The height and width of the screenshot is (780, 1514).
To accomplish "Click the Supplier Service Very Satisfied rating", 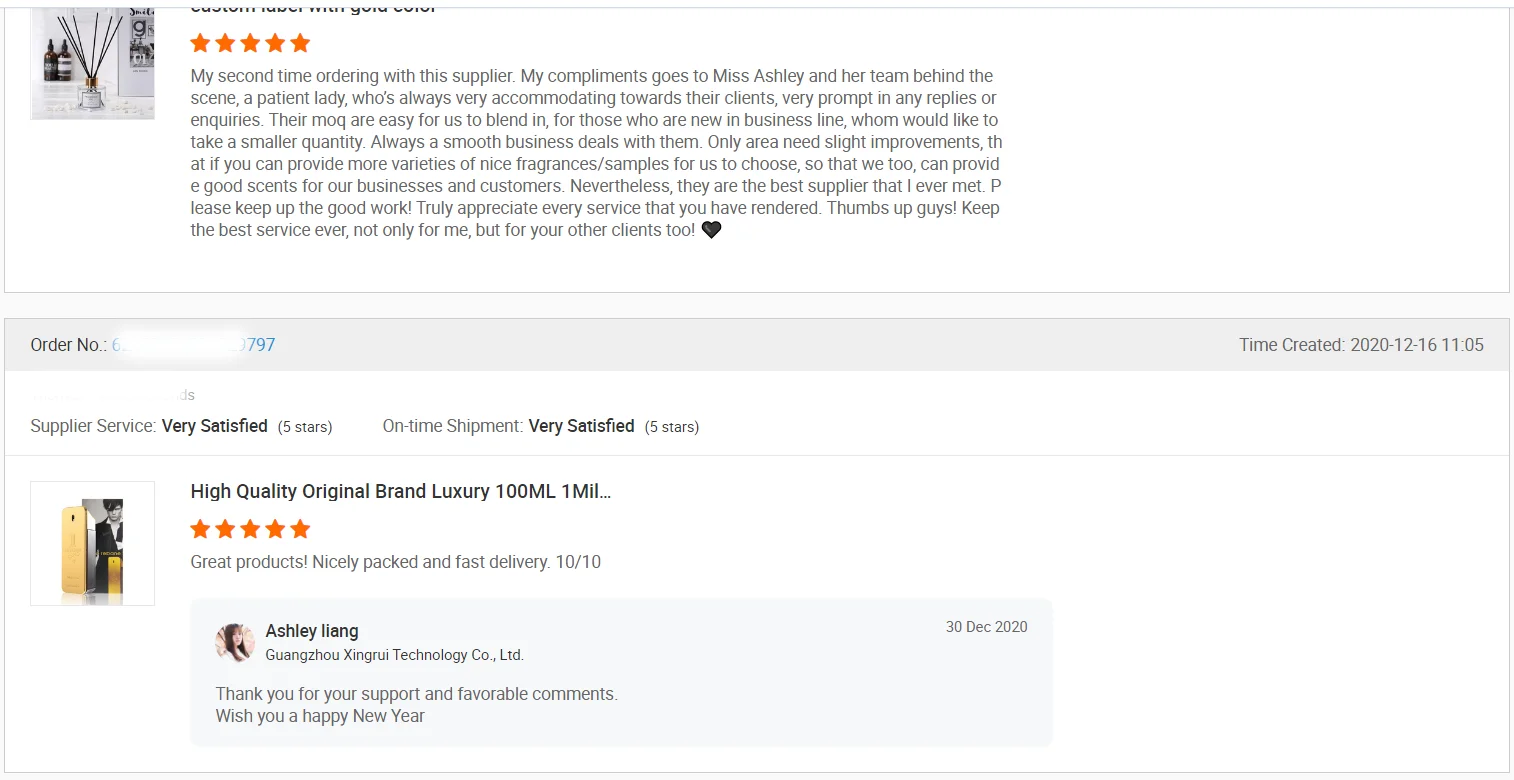I will coord(214,426).
